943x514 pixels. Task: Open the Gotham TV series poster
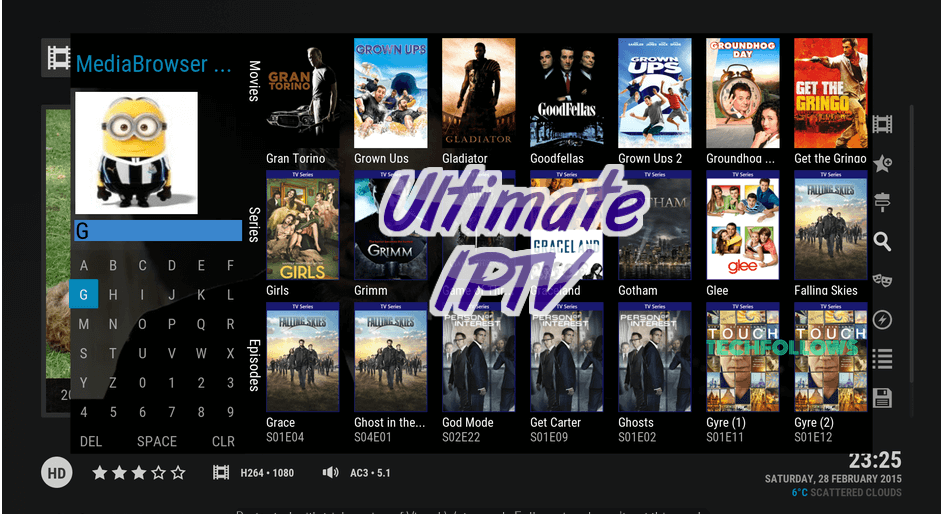coord(654,225)
